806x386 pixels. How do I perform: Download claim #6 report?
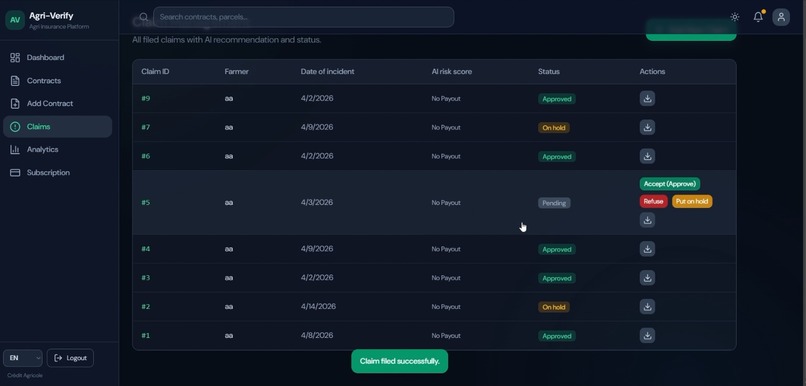point(647,156)
